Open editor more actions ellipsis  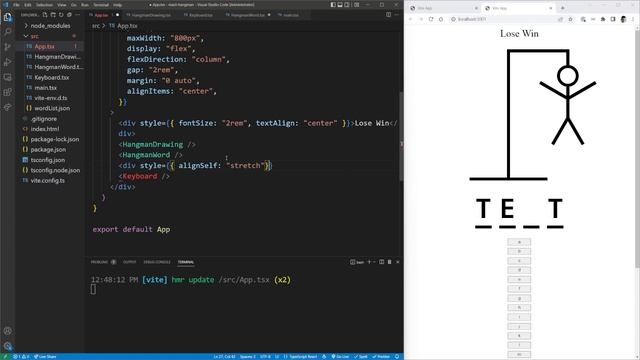point(397,15)
